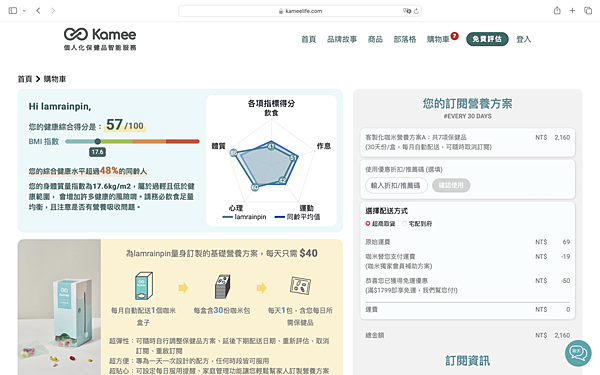Click the 免費評估 button
The height and width of the screenshot is (375, 600).
click(x=487, y=39)
